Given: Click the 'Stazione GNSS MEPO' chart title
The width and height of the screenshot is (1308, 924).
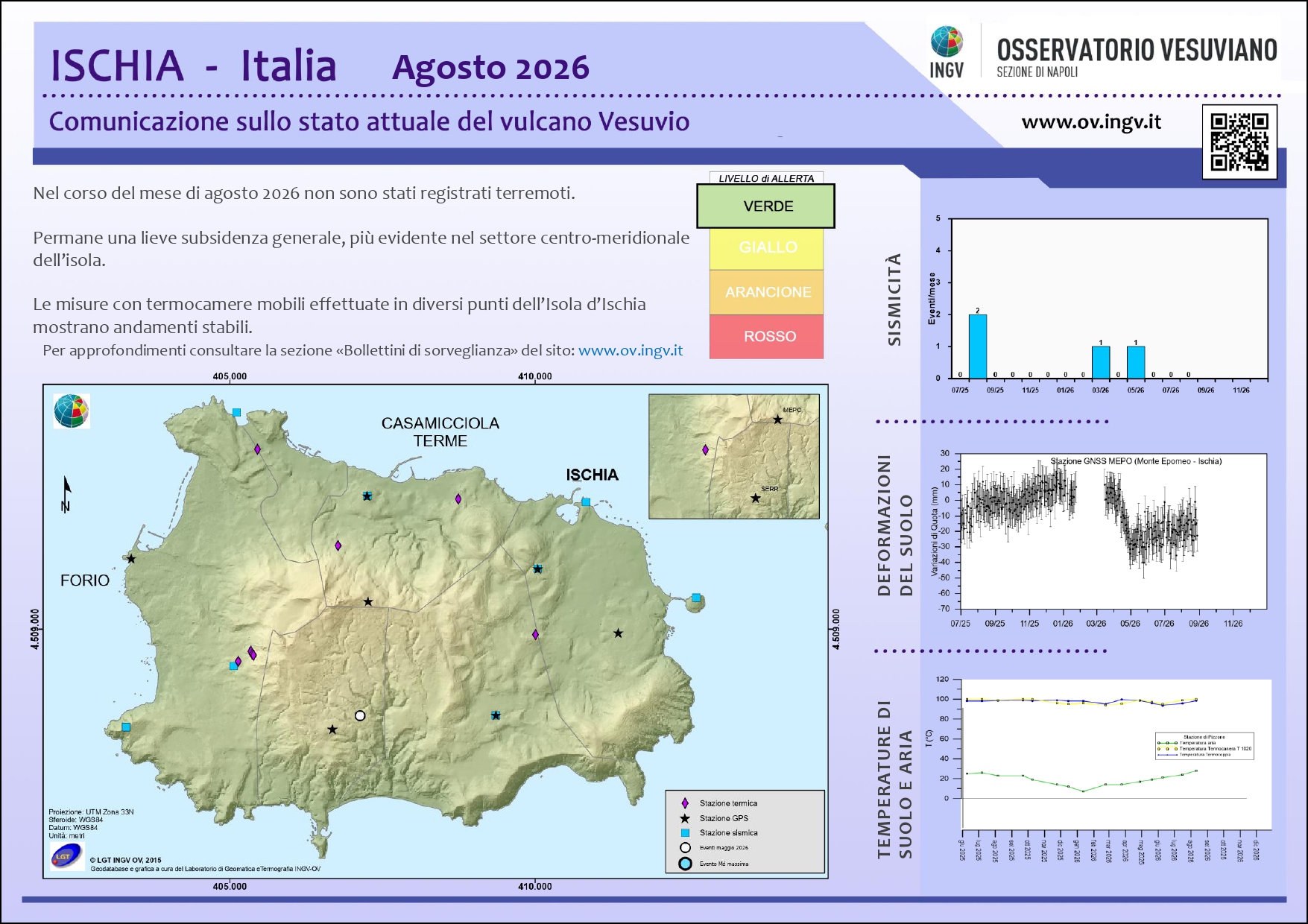Looking at the screenshot, I should (1136, 461).
